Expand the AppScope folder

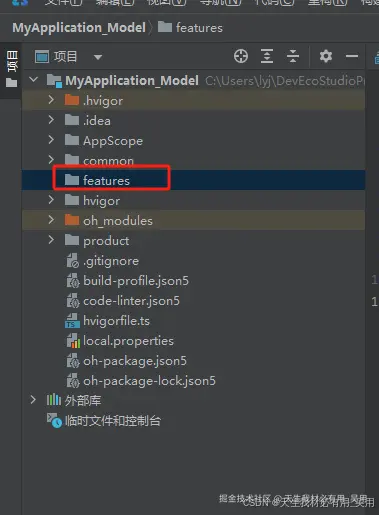(x=51, y=140)
